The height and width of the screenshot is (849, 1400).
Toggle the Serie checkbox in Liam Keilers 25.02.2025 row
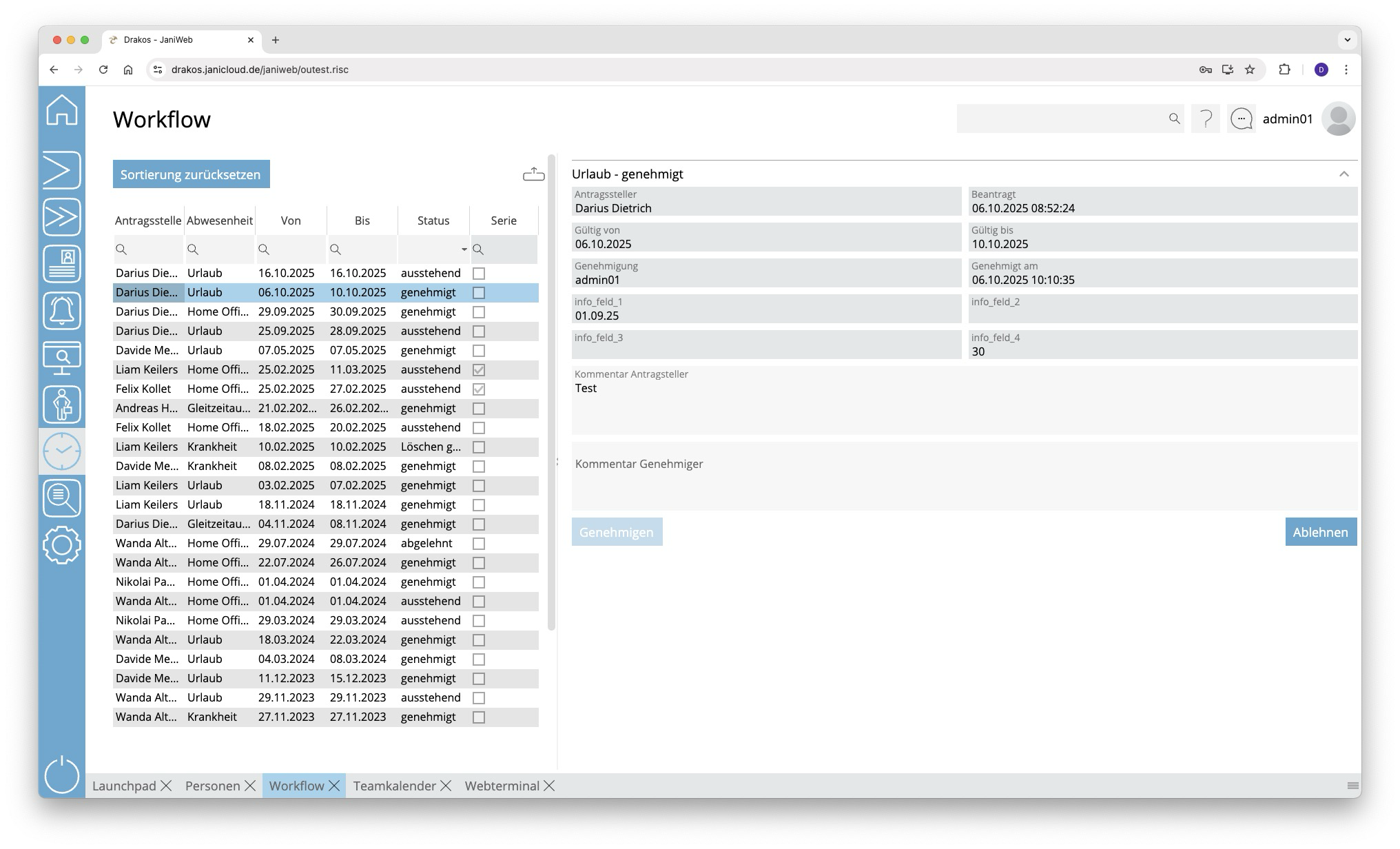tap(479, 370)
